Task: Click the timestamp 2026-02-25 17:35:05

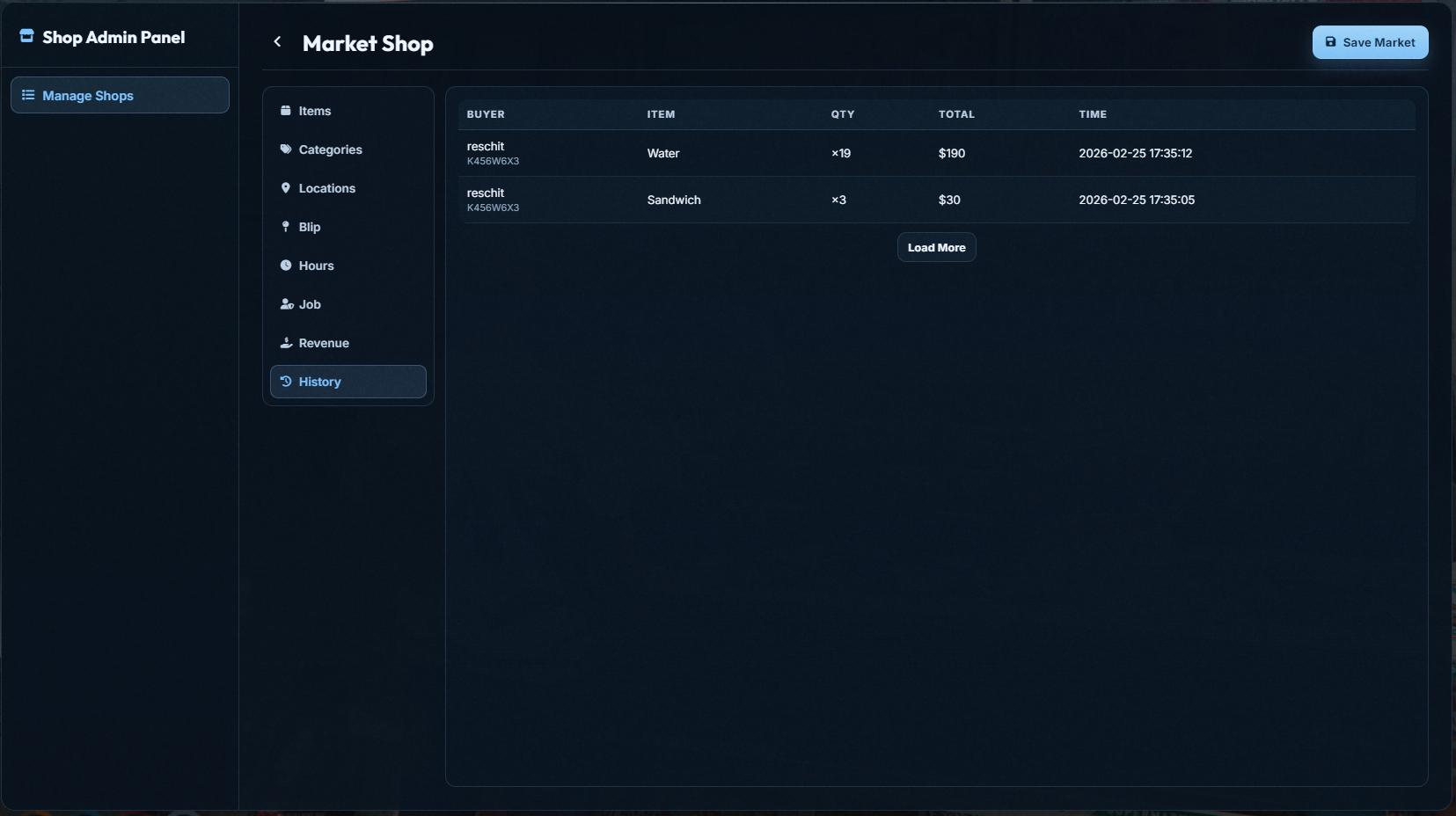Action: point(1137,200)
